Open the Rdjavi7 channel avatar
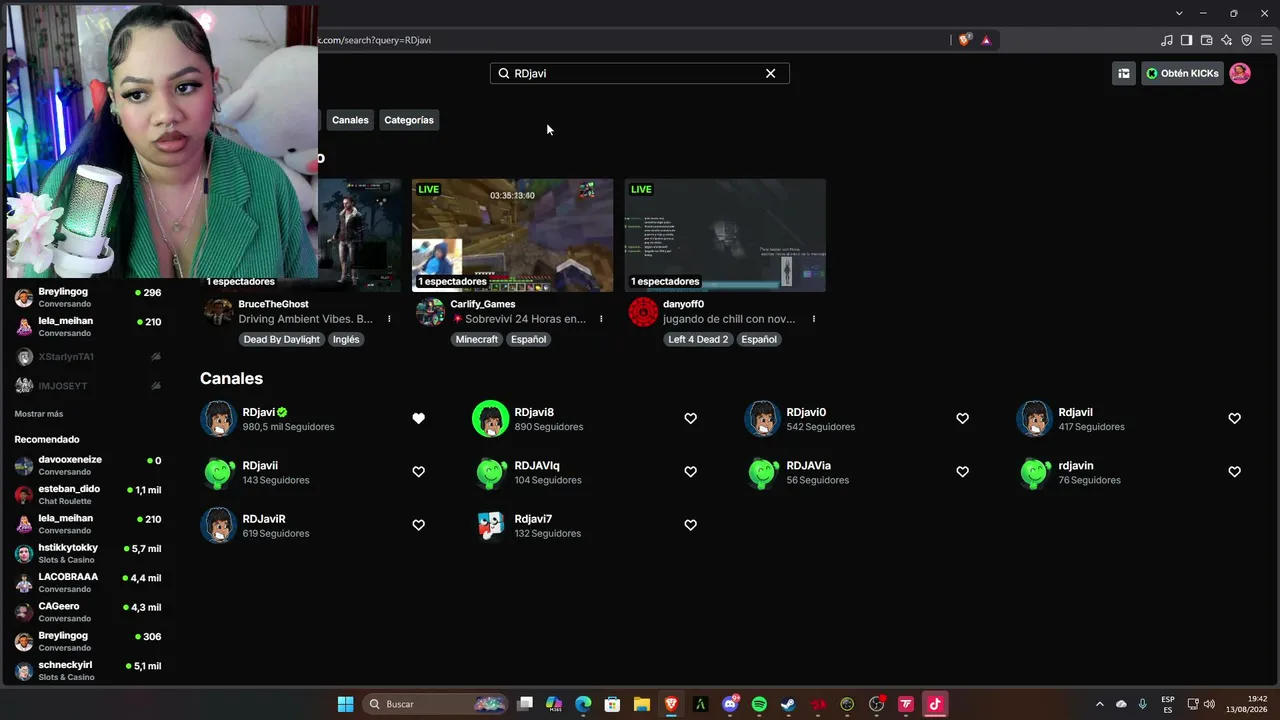Image resolution: width=1280 pixels, height=720 pixels. (490, 526)
